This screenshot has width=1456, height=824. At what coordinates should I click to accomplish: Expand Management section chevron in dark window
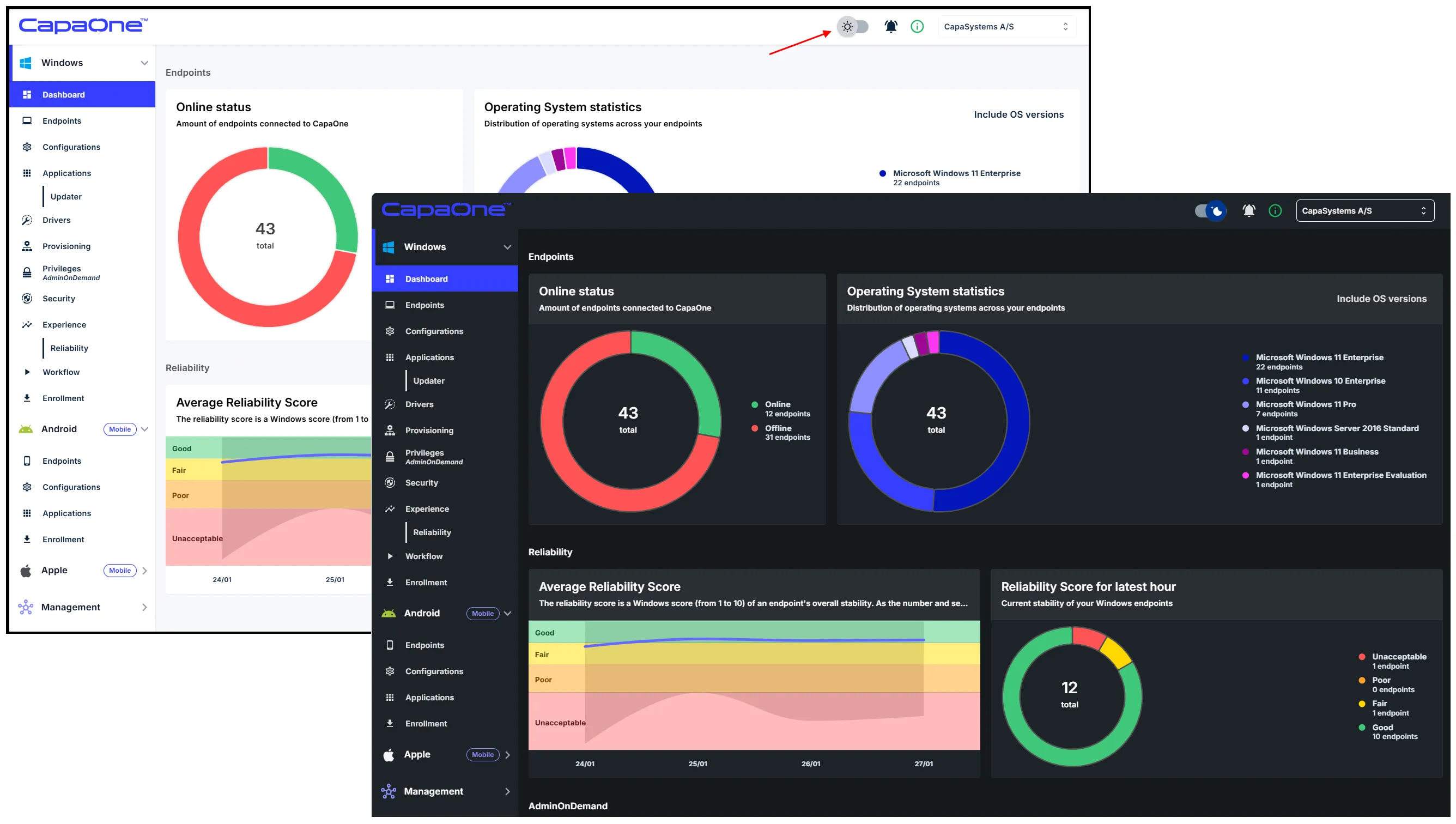[507, 792]
